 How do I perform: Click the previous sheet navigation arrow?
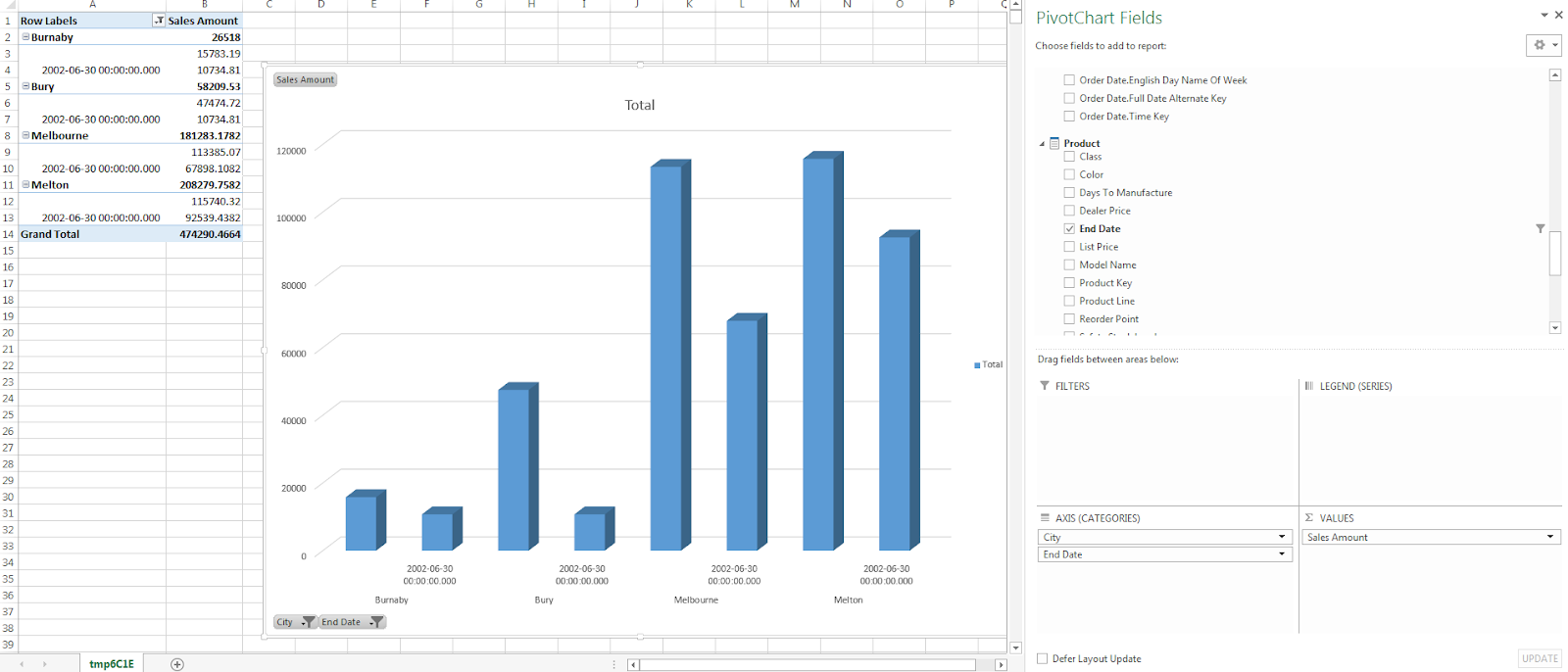[22, 664]
